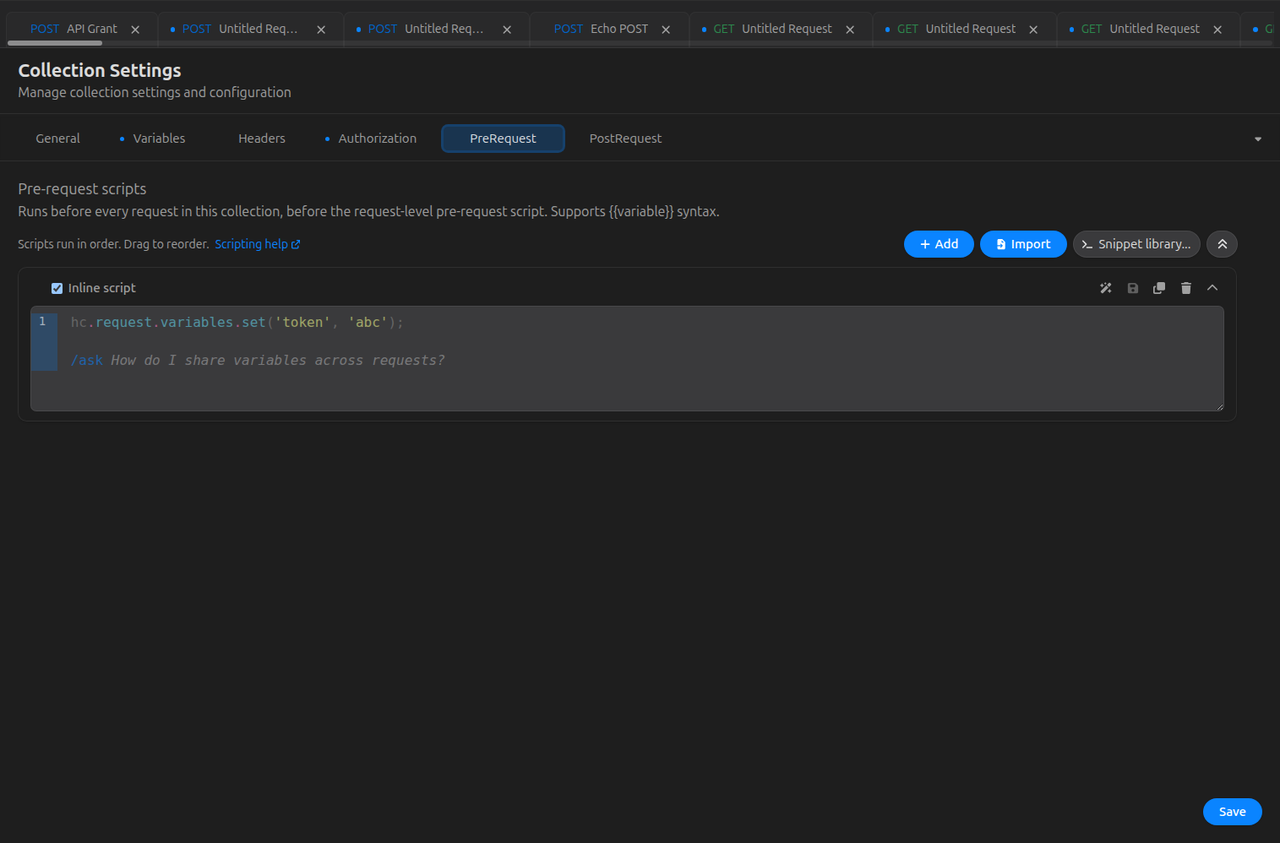The height and width of the screenshot is (843, 1280).
Task: Toggle the Inline script checkbox
Action: coord(57,288)
